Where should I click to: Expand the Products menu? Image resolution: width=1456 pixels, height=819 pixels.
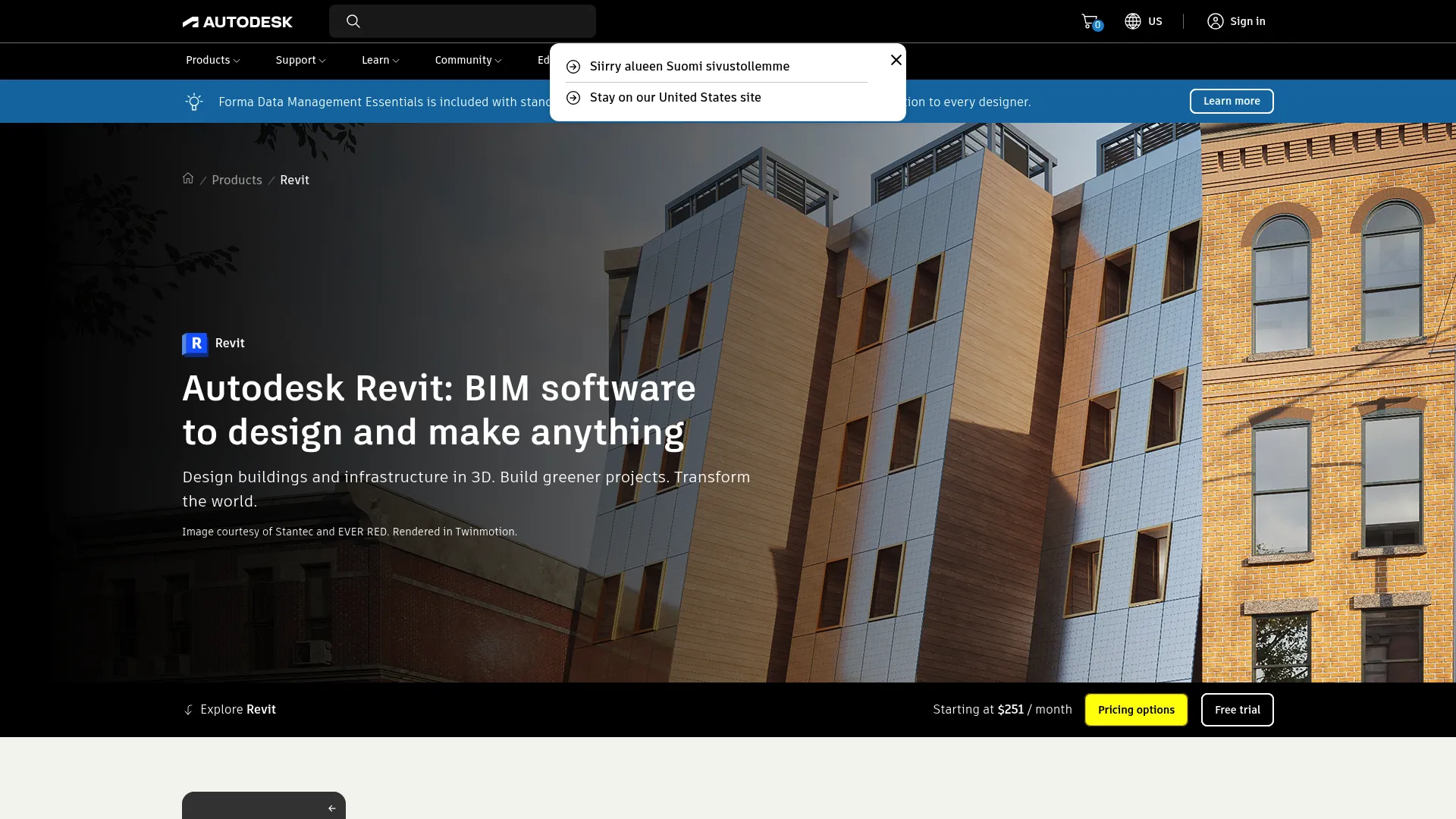click(212, 60)
